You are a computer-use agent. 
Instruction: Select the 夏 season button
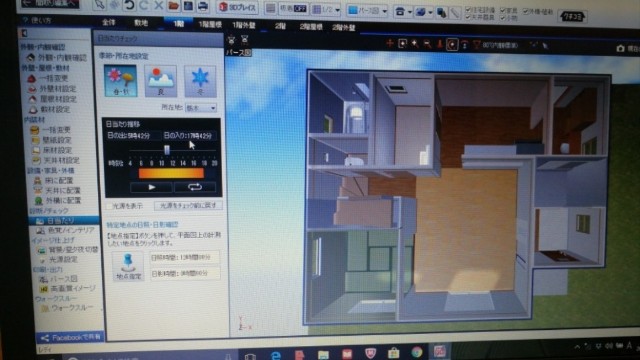[160, 81]
